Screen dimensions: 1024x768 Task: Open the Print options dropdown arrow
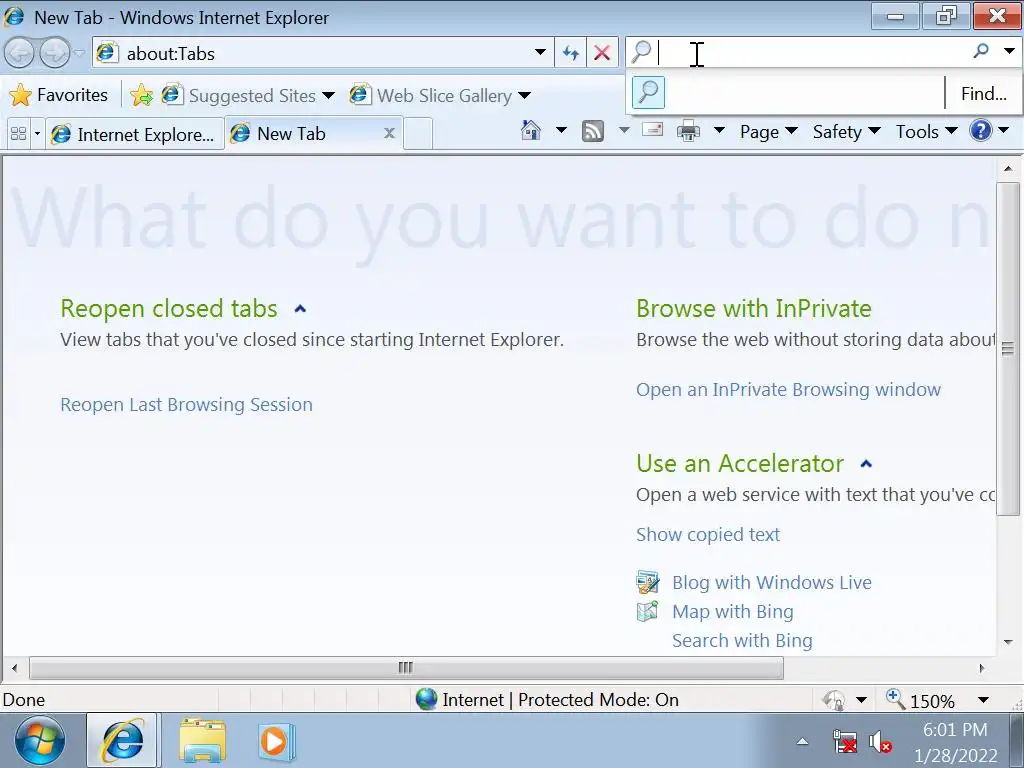point(719,131)
